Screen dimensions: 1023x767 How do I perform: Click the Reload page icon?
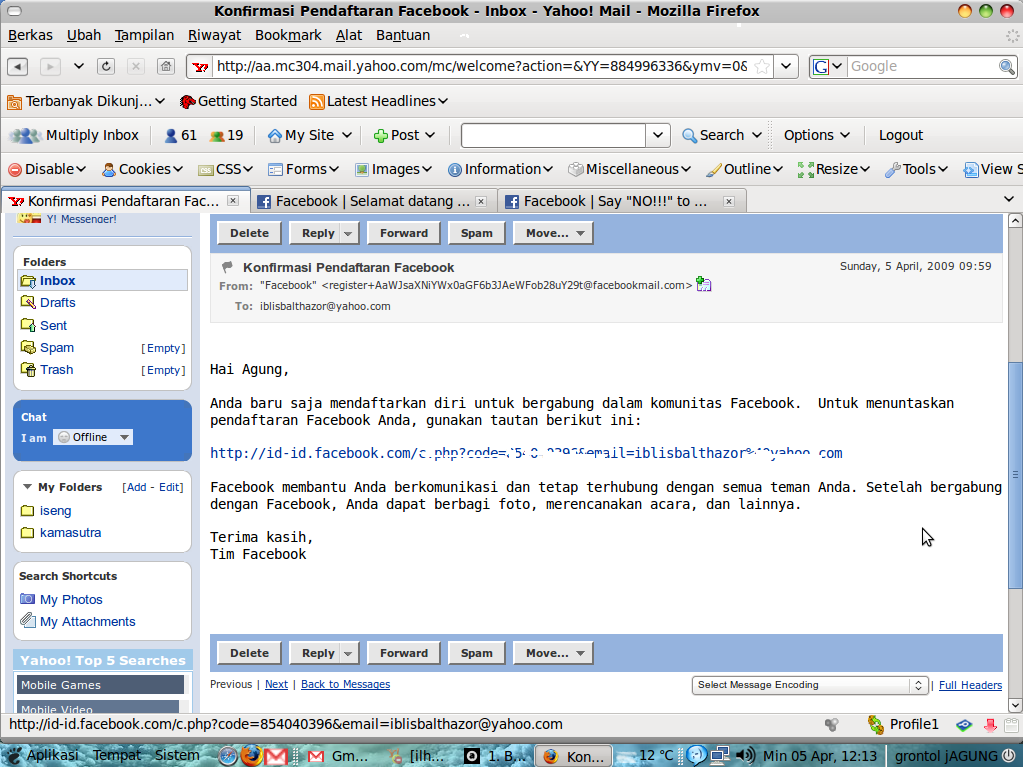tap(106, 67)
